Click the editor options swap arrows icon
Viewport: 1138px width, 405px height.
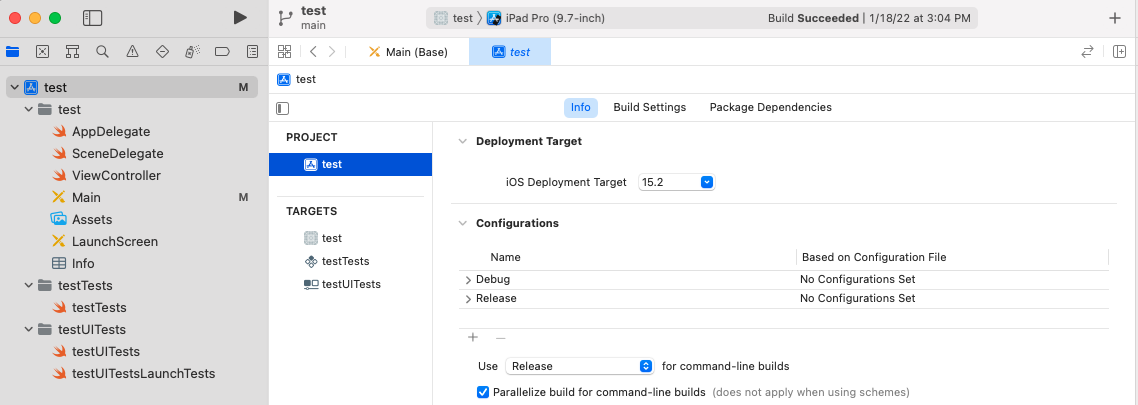1087,52
